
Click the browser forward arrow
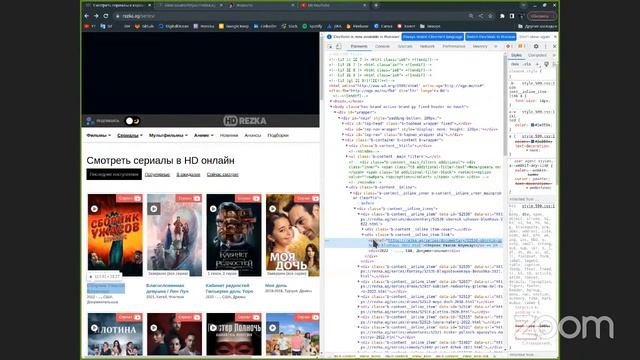pyautogui.click(x=96, y=16)
